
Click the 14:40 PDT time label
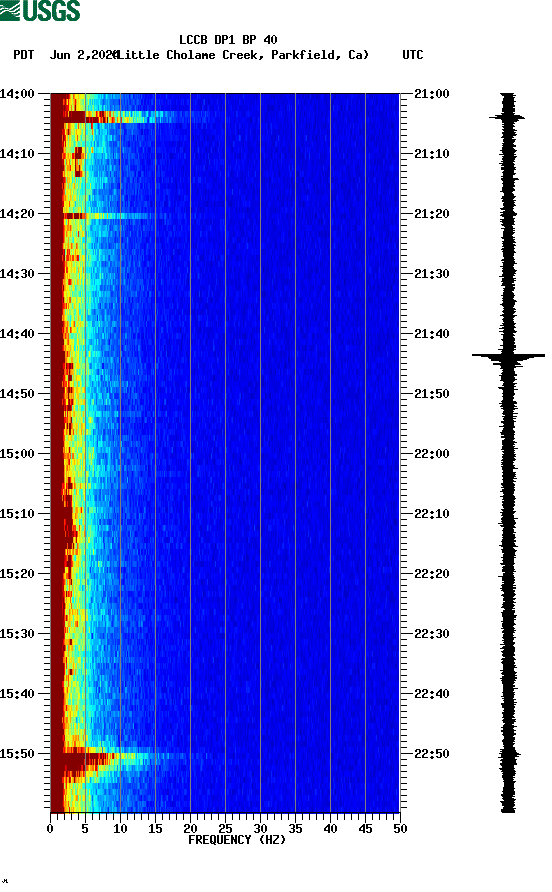(17, 334)
